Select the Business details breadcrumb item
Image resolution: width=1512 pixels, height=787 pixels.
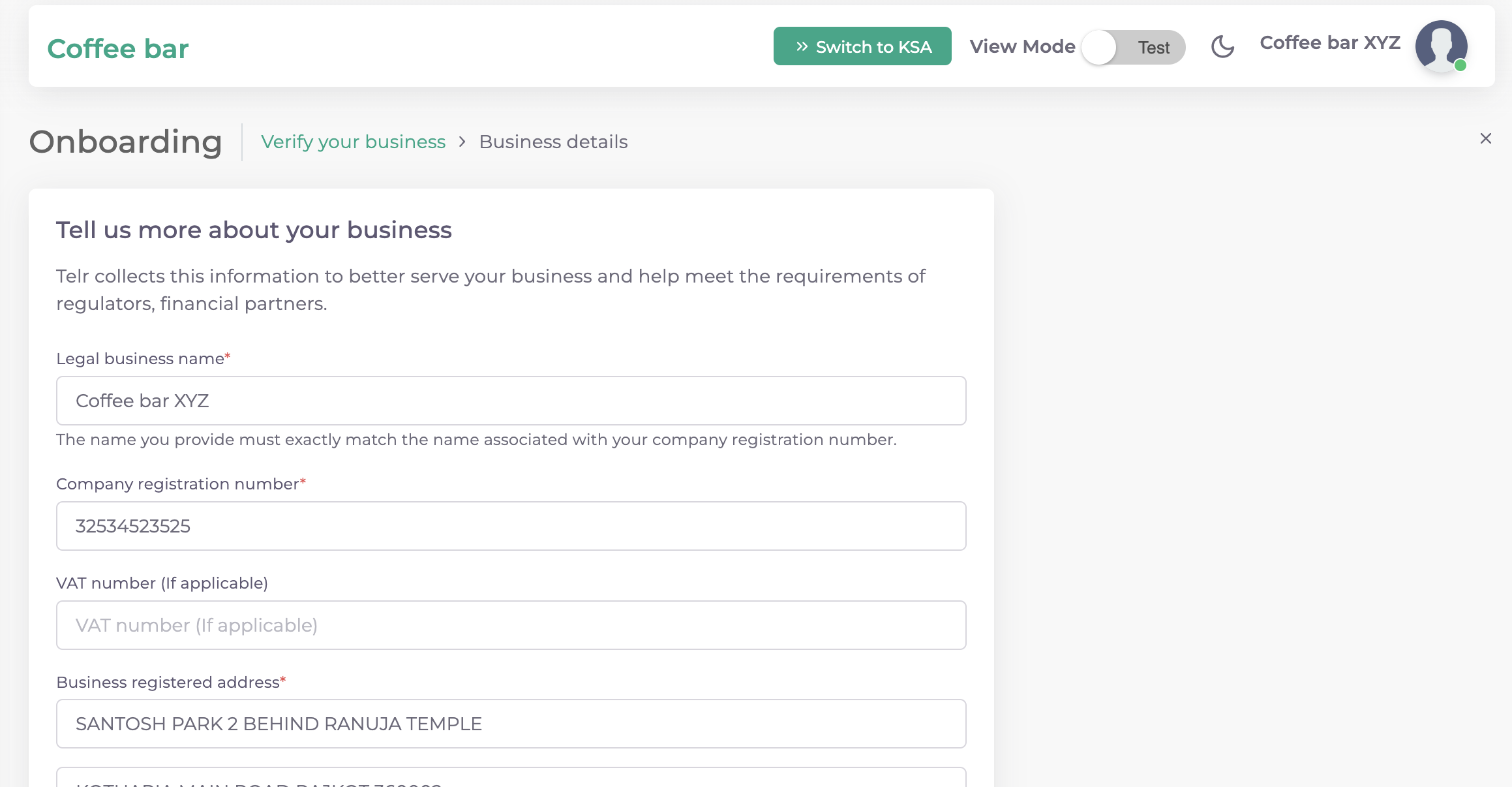[x=553, y=142]
